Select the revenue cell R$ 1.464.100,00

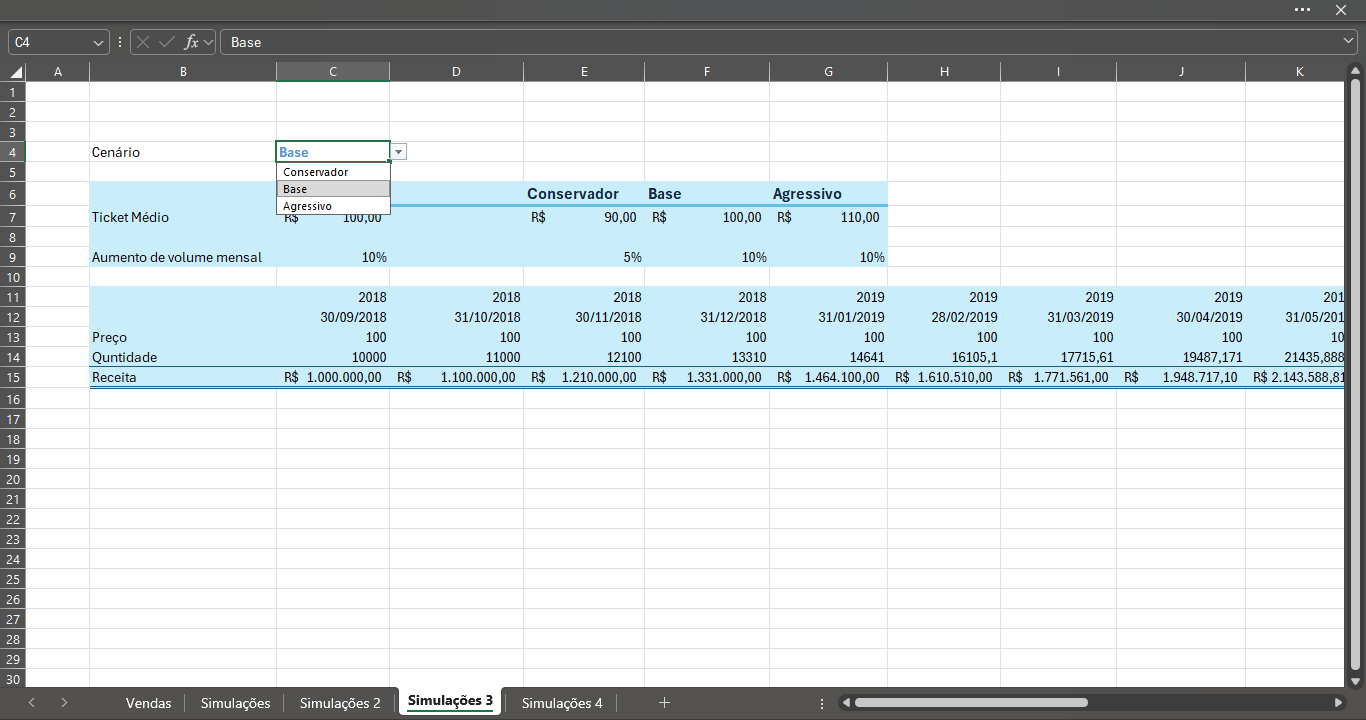point(828,378)
